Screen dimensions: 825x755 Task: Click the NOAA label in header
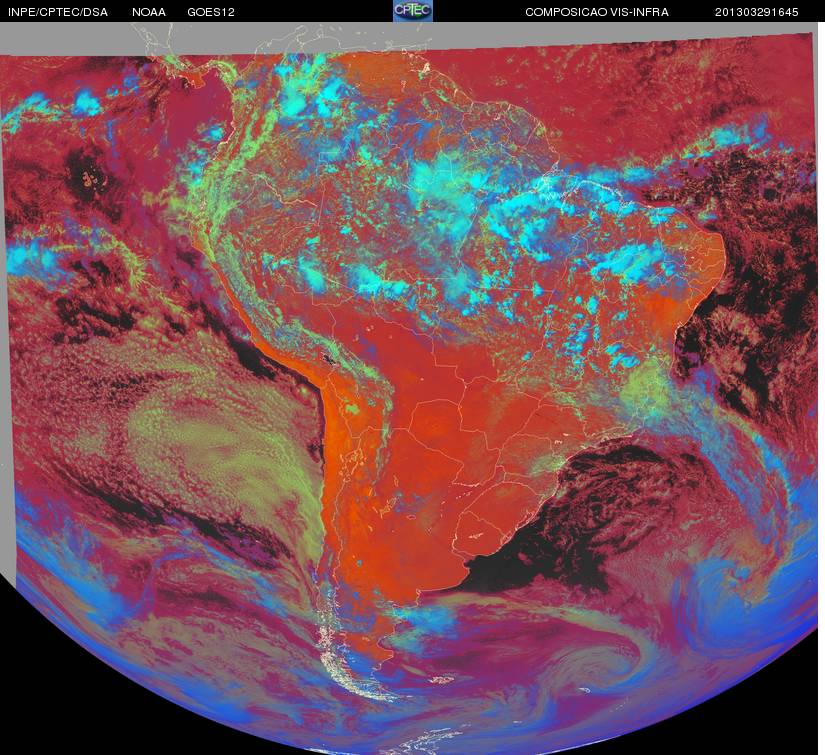click(149, 12)
